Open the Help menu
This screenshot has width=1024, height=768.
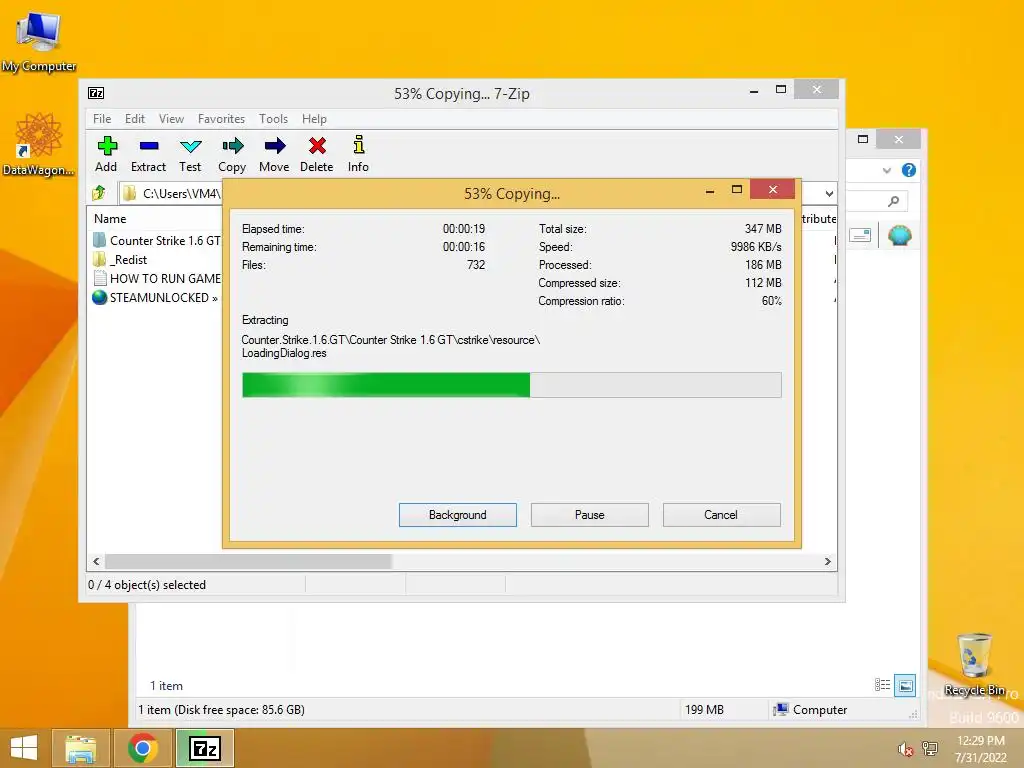coord(314,119)
